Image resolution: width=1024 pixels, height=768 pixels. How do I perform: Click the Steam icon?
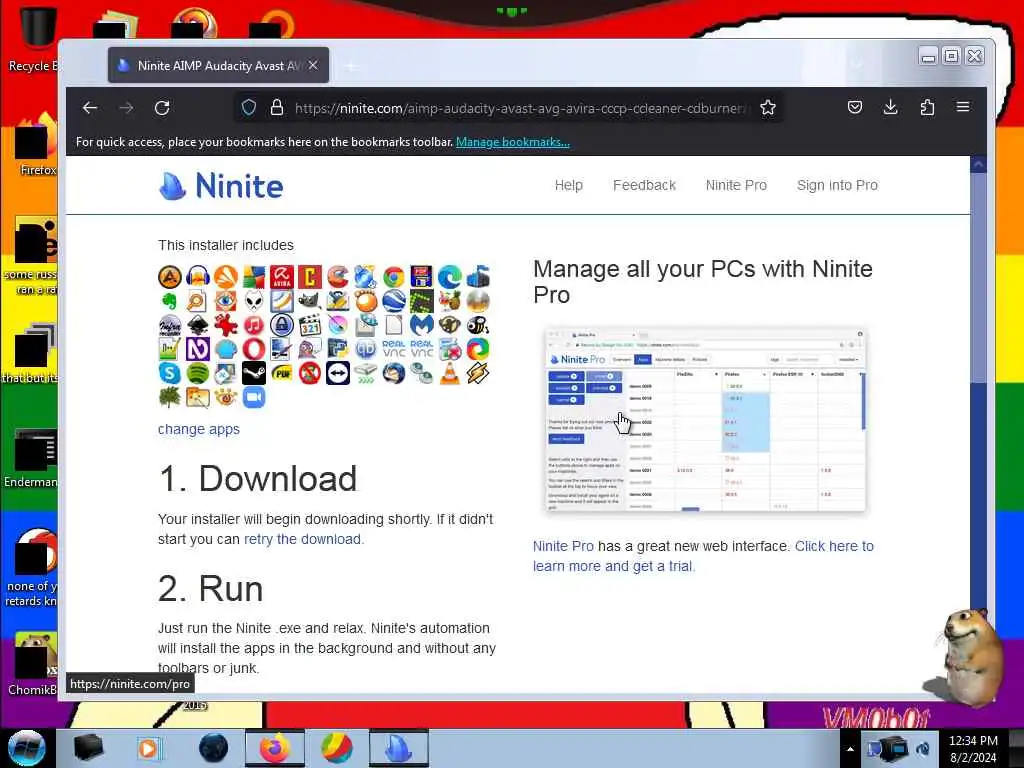click(x=254, y=373)
